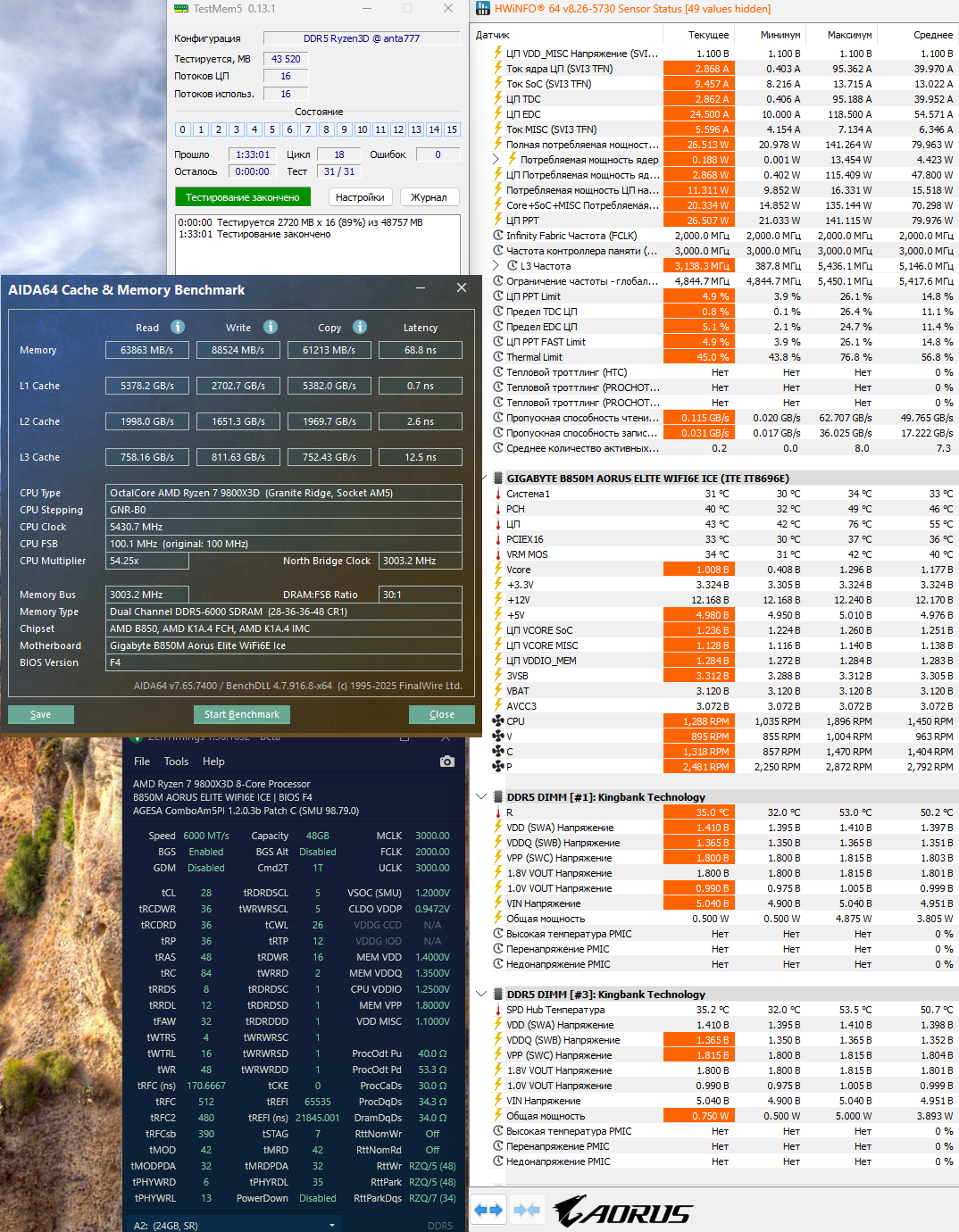Take a ZenTimings screenshot with the camera icon
Image resolution: width=959 pixels, height=1232 pixels.
447,762
